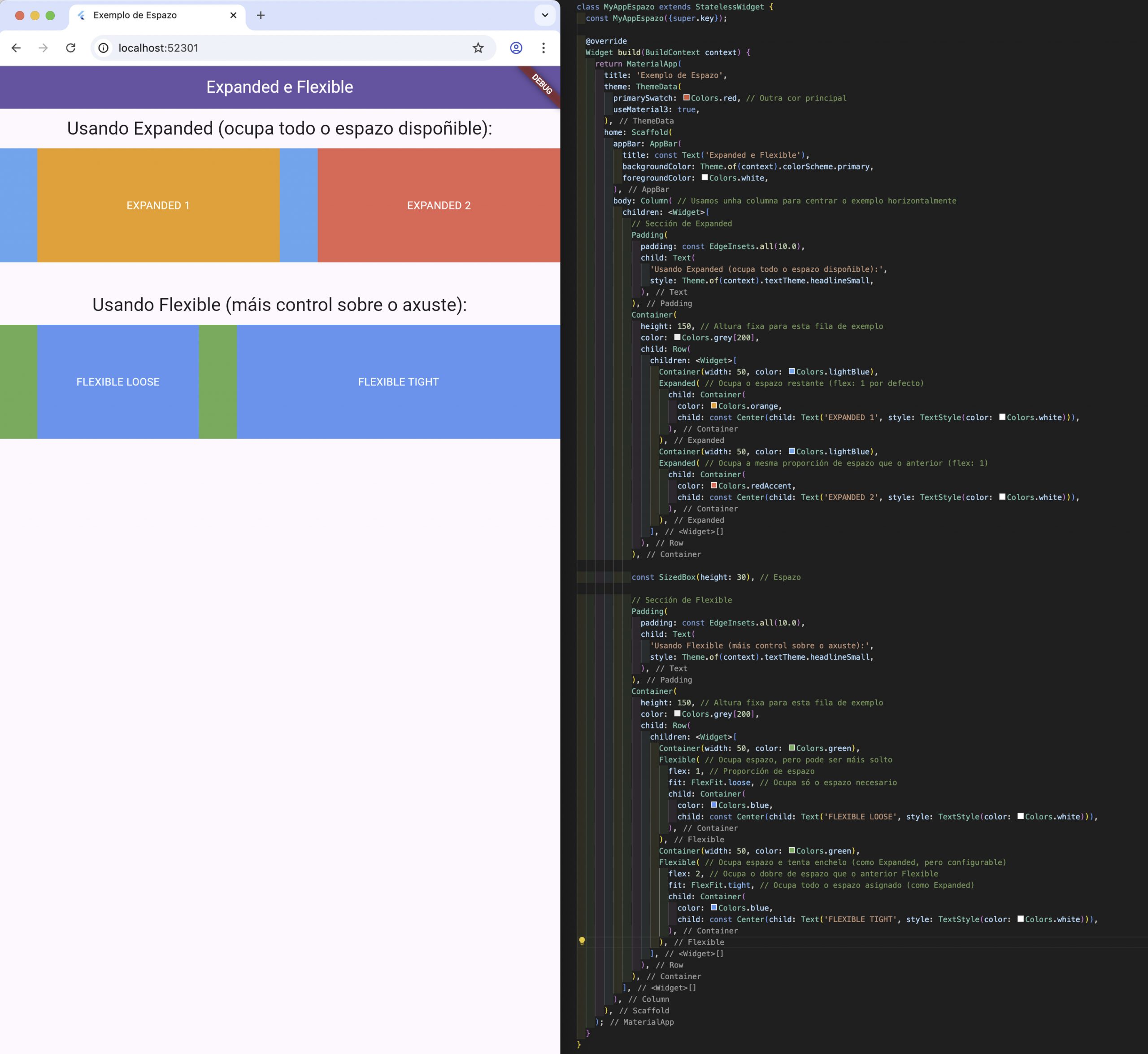Click the Colors.red primarySwatch color box
1148x1054 pixels.
click(687, 97)
